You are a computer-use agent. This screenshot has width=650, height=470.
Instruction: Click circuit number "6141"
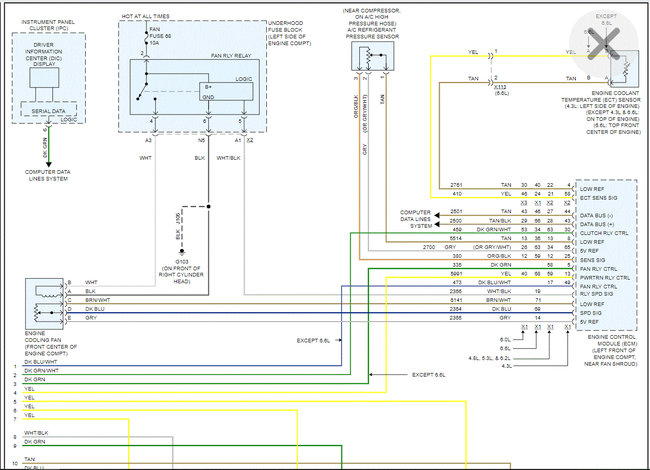(456, 300)
